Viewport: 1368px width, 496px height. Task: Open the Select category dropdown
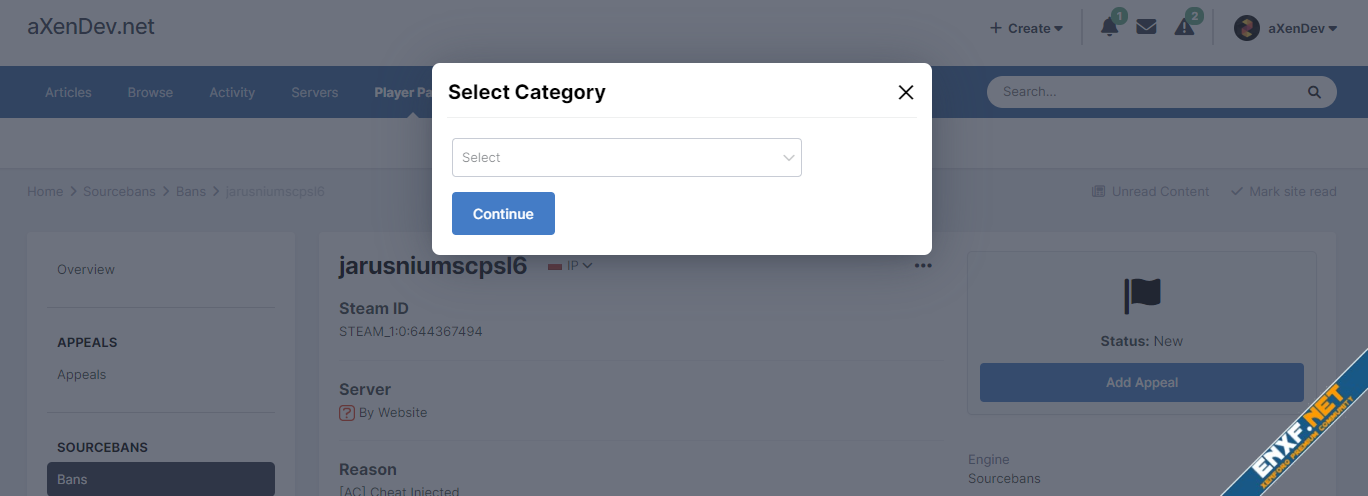pos(626,158)
